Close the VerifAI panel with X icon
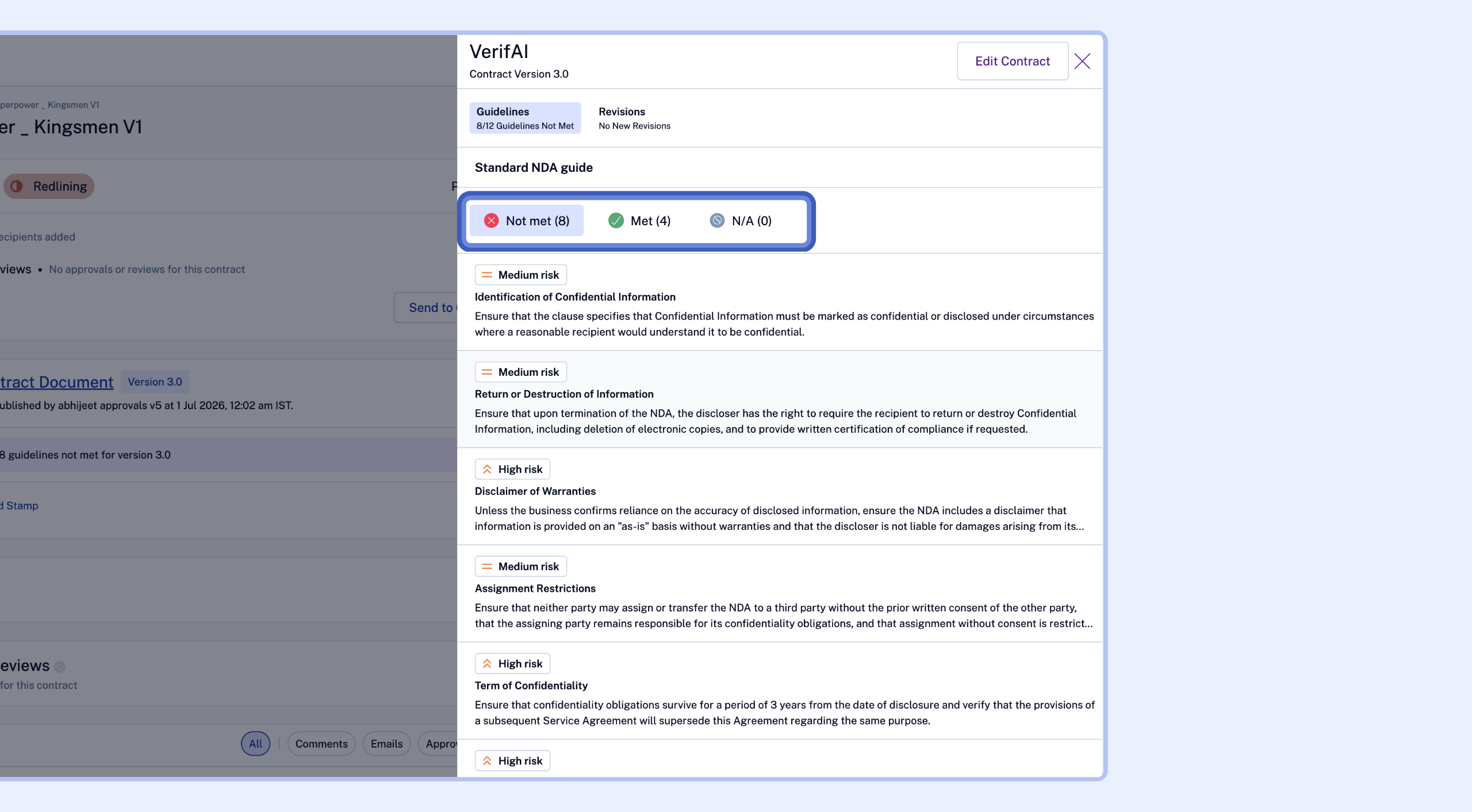 click(x=1082, y=61)
